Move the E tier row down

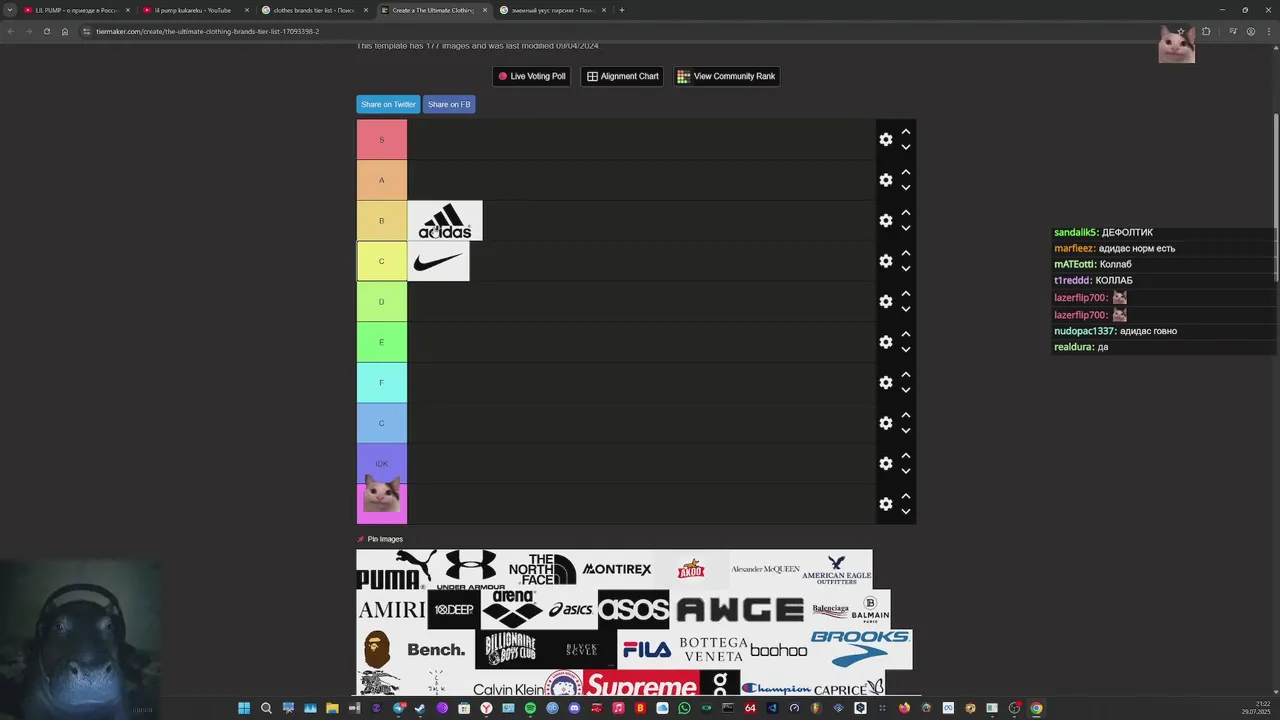click(906, 350)
